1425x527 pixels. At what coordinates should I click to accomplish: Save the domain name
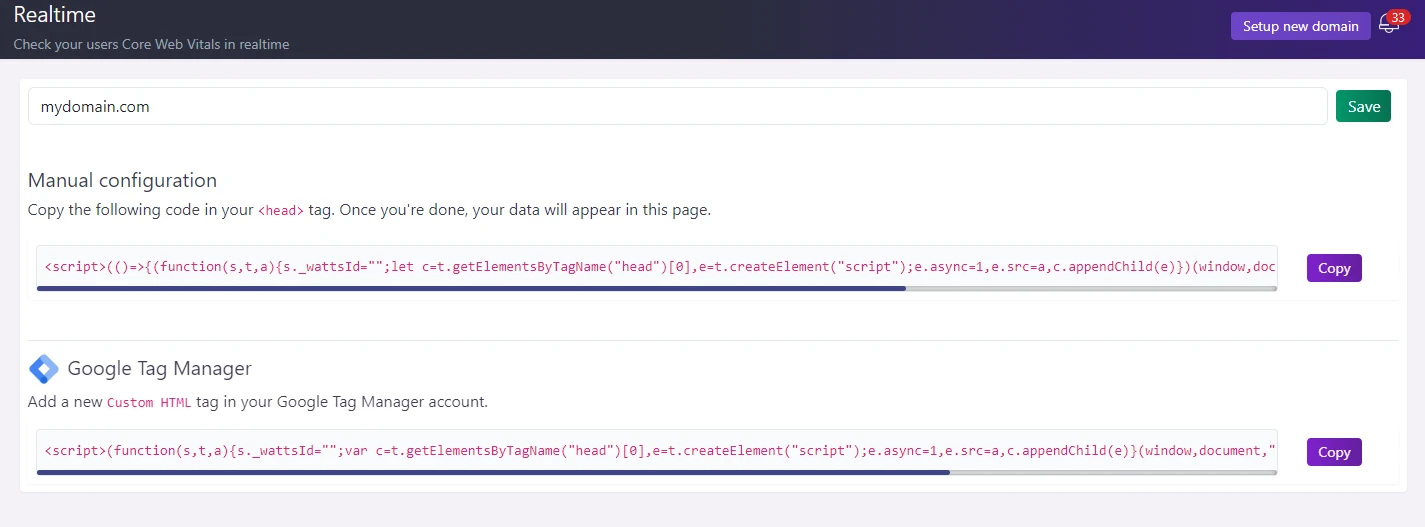click(1363, 106)
